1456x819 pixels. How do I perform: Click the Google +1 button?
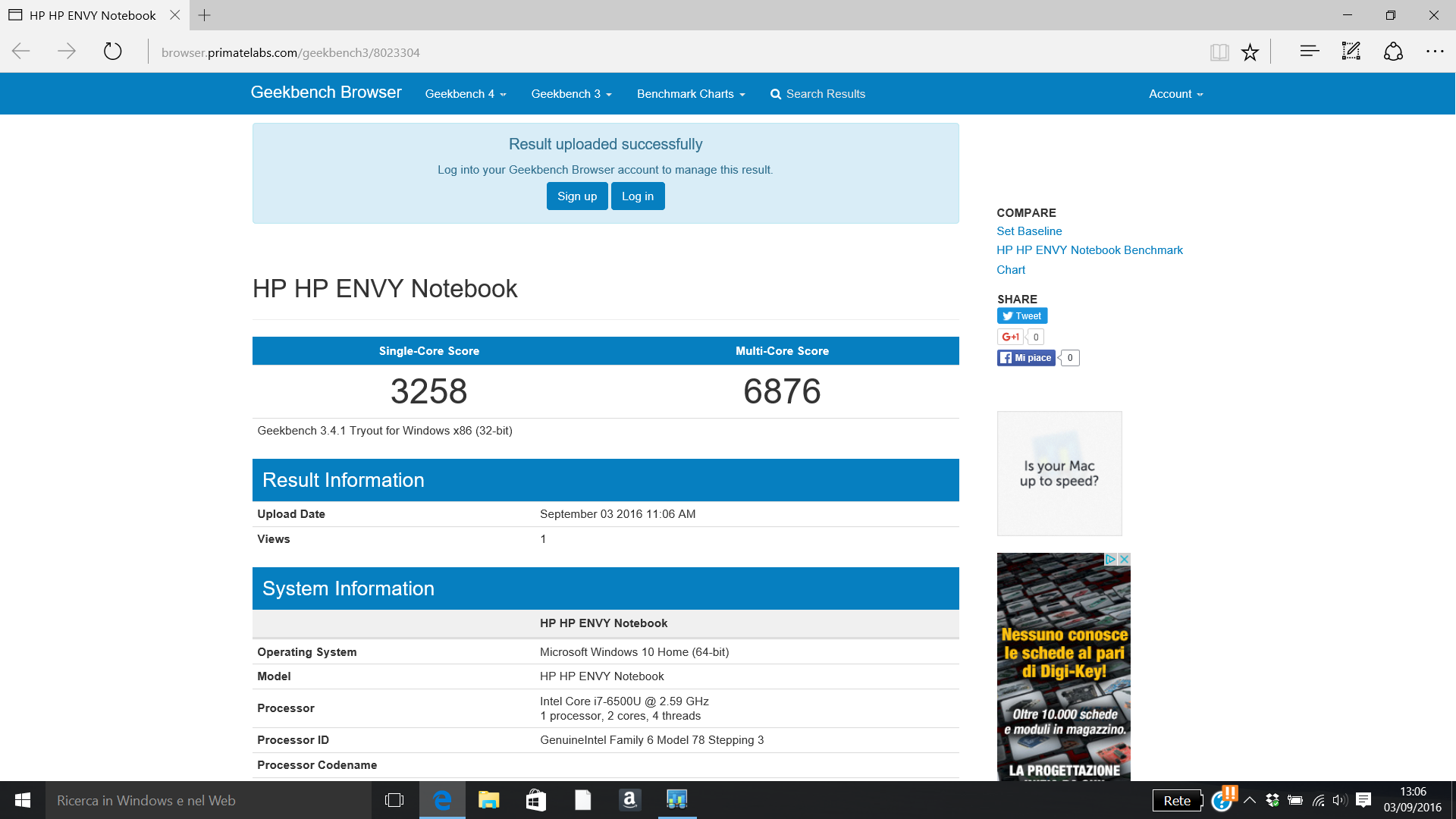pos(1010,337)
